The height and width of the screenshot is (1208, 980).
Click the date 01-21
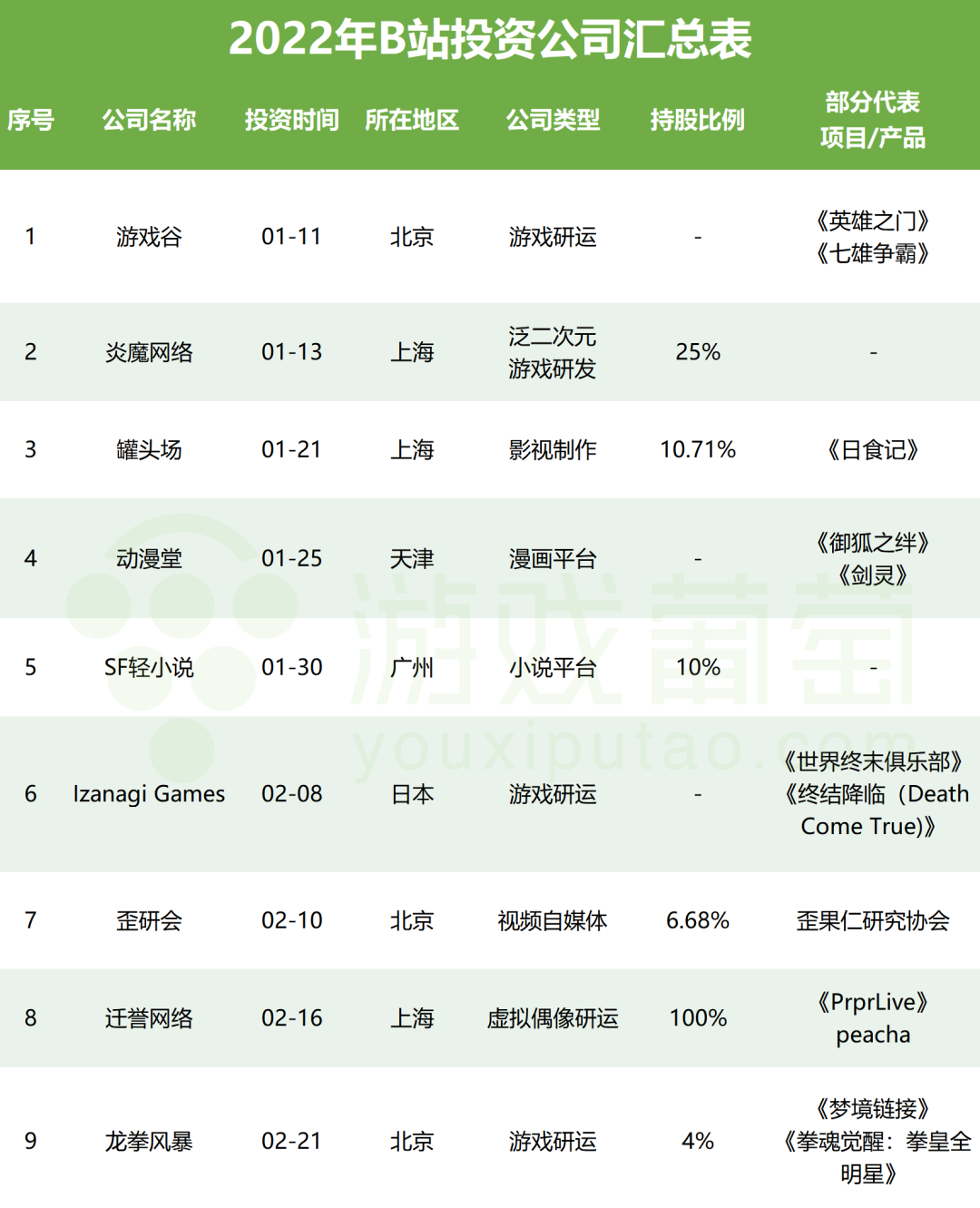click(291, 449)
